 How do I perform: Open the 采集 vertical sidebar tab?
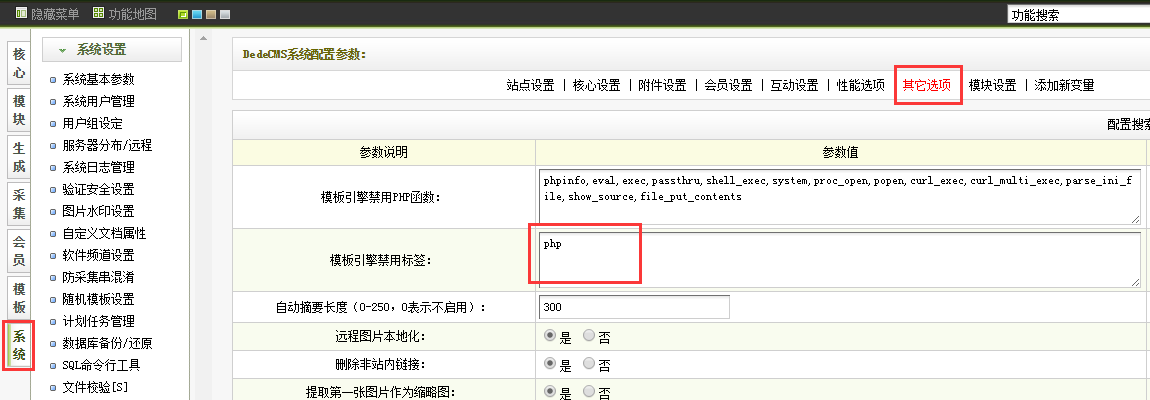coord(19,204)
